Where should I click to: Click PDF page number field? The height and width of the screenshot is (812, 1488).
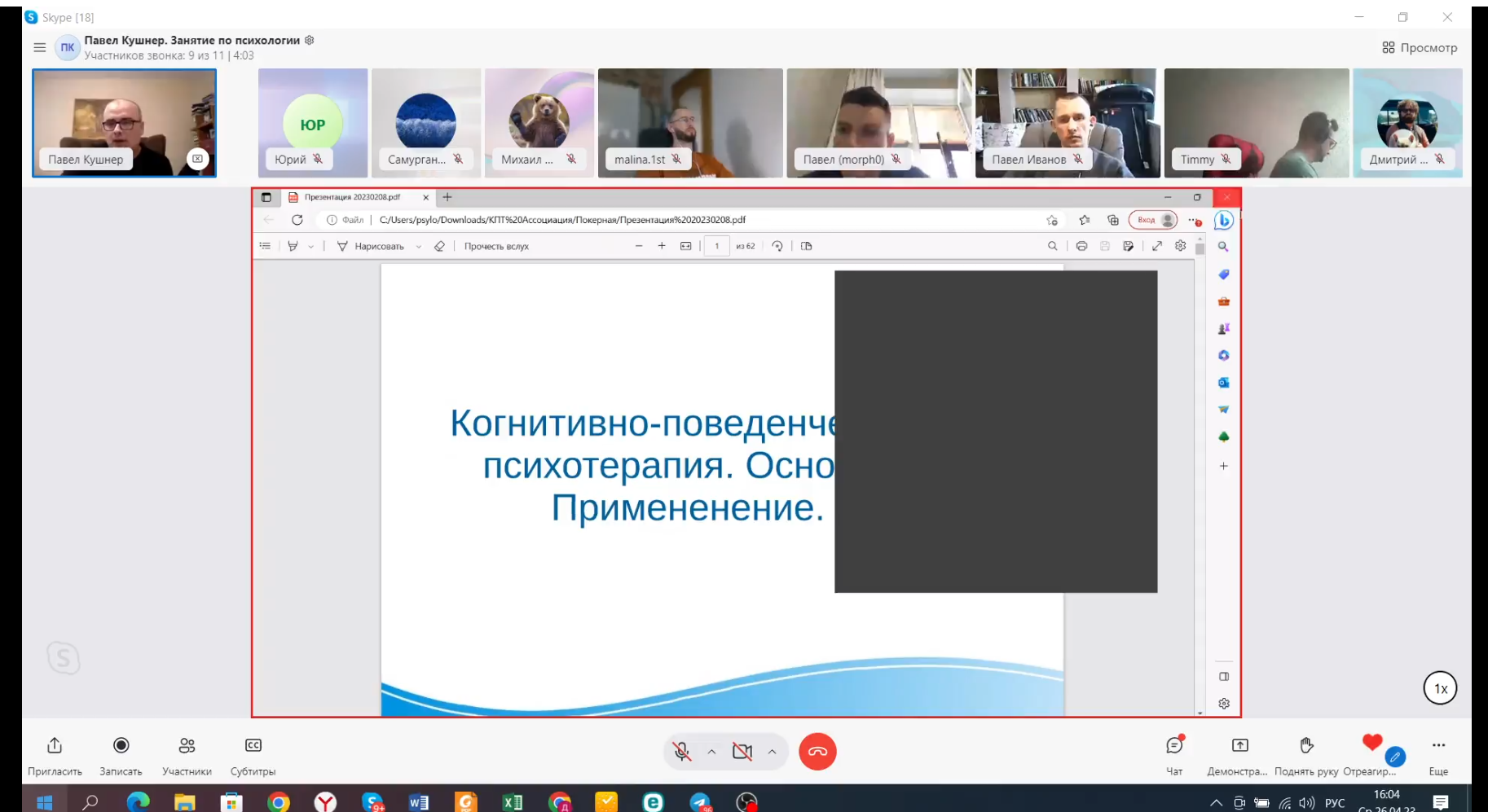click(716, 246)
